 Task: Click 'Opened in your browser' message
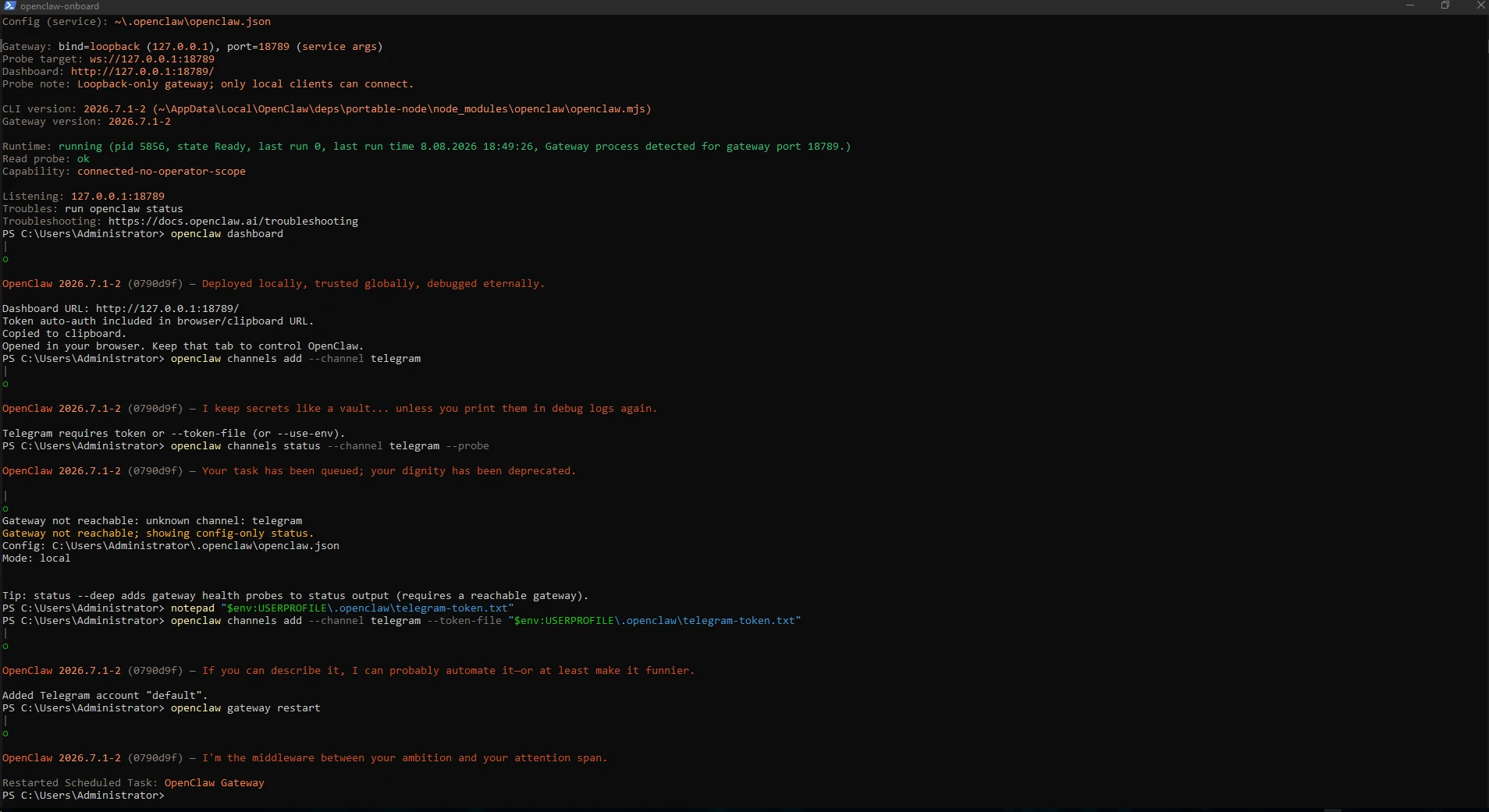coord(183,346)
